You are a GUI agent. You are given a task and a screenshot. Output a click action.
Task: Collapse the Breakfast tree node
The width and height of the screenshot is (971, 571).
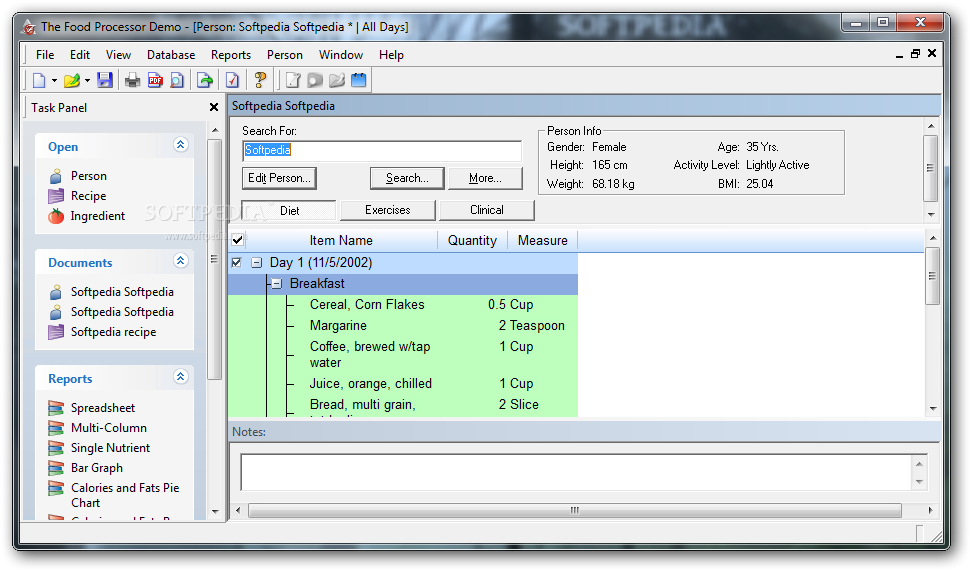277,284
